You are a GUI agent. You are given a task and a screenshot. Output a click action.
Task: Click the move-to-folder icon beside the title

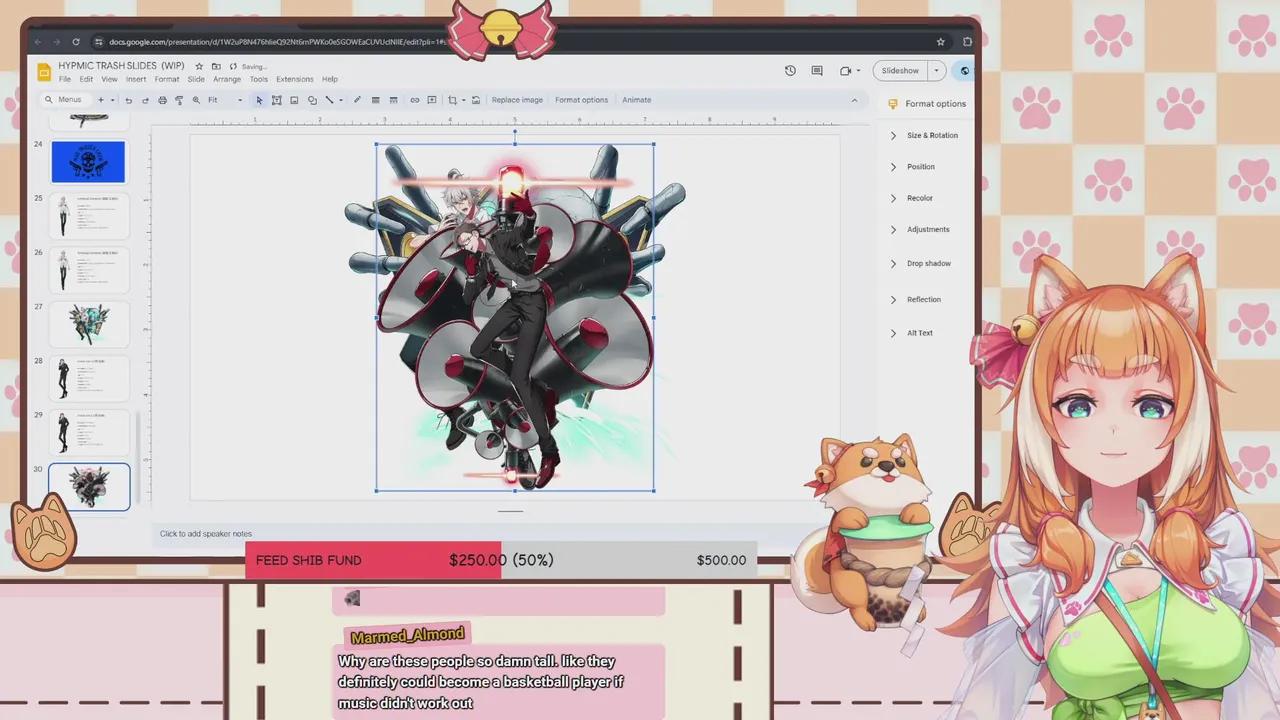click(216, 66)
